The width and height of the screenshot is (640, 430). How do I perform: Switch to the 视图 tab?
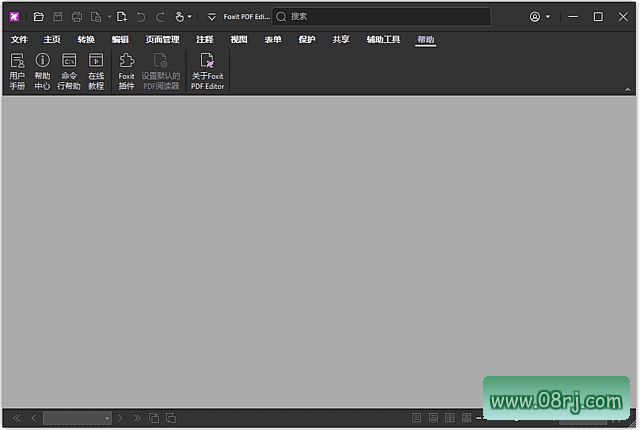click(x=239, y=39)
